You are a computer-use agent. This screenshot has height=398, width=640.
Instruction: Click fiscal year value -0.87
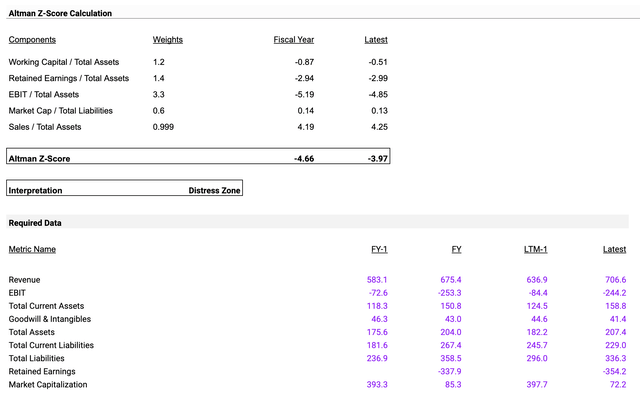[304, 62]
